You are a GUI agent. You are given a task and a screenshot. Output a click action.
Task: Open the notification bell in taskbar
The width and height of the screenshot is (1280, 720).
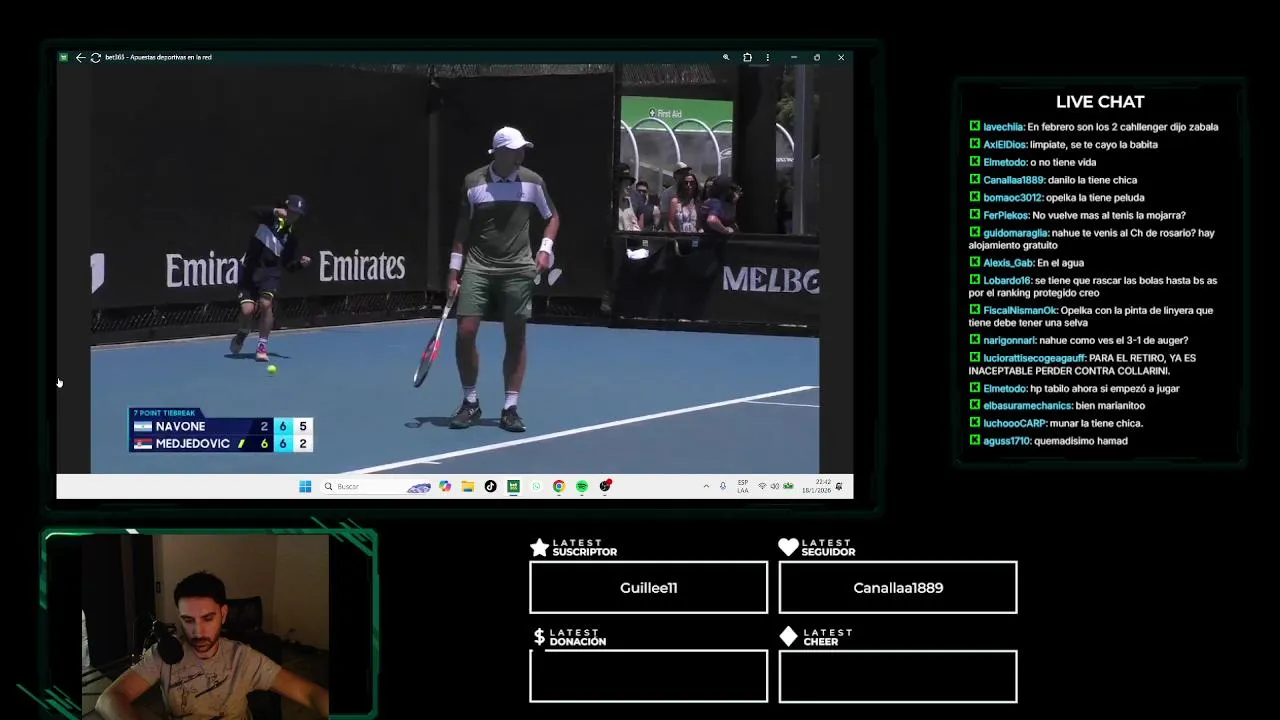pyautogui.click(x=839, y=486)
